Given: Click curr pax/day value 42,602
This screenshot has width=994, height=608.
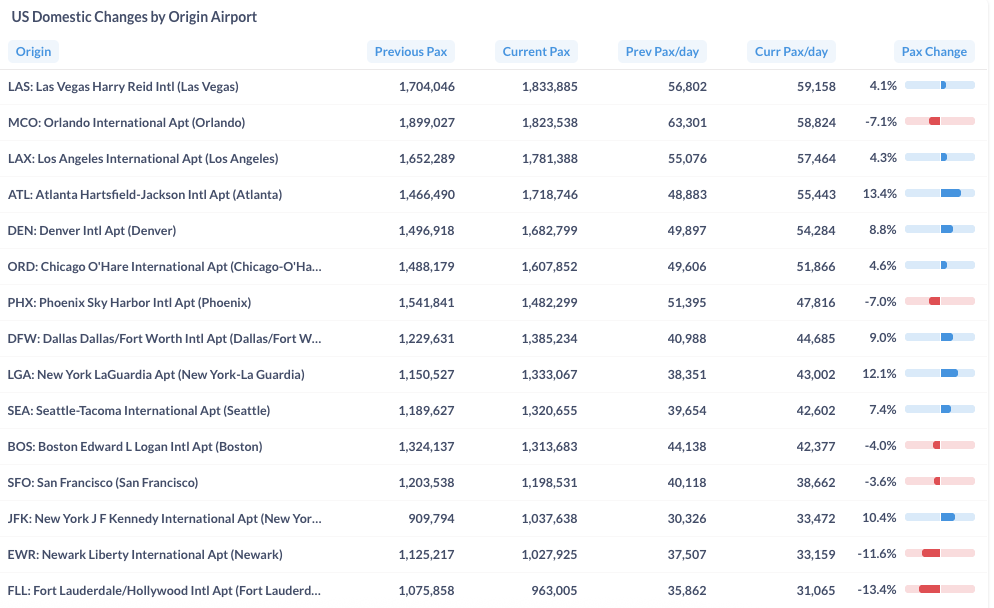Looking at the screenshot, I should coord(816,411).
